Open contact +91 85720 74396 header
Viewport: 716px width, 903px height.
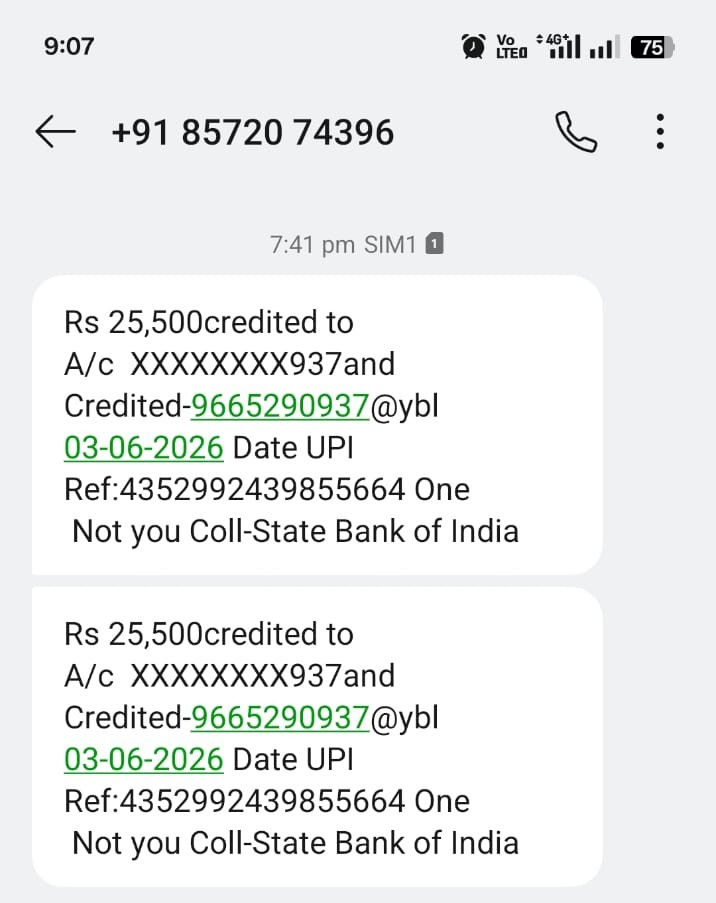tap(253, 132)
